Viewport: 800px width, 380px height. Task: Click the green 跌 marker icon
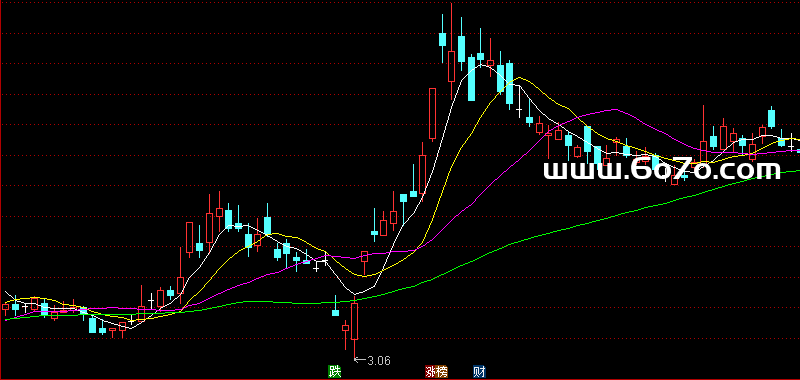click(x=335, y=372)
